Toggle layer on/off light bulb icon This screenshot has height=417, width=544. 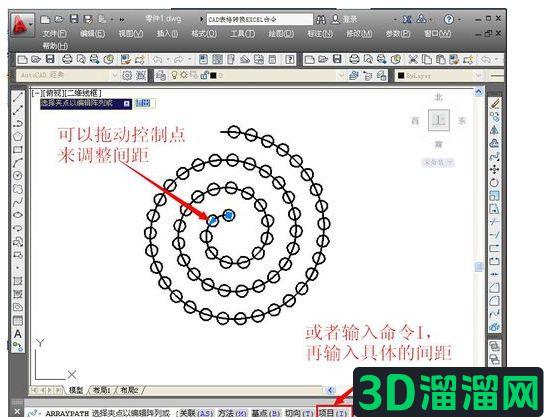[175, 75]
